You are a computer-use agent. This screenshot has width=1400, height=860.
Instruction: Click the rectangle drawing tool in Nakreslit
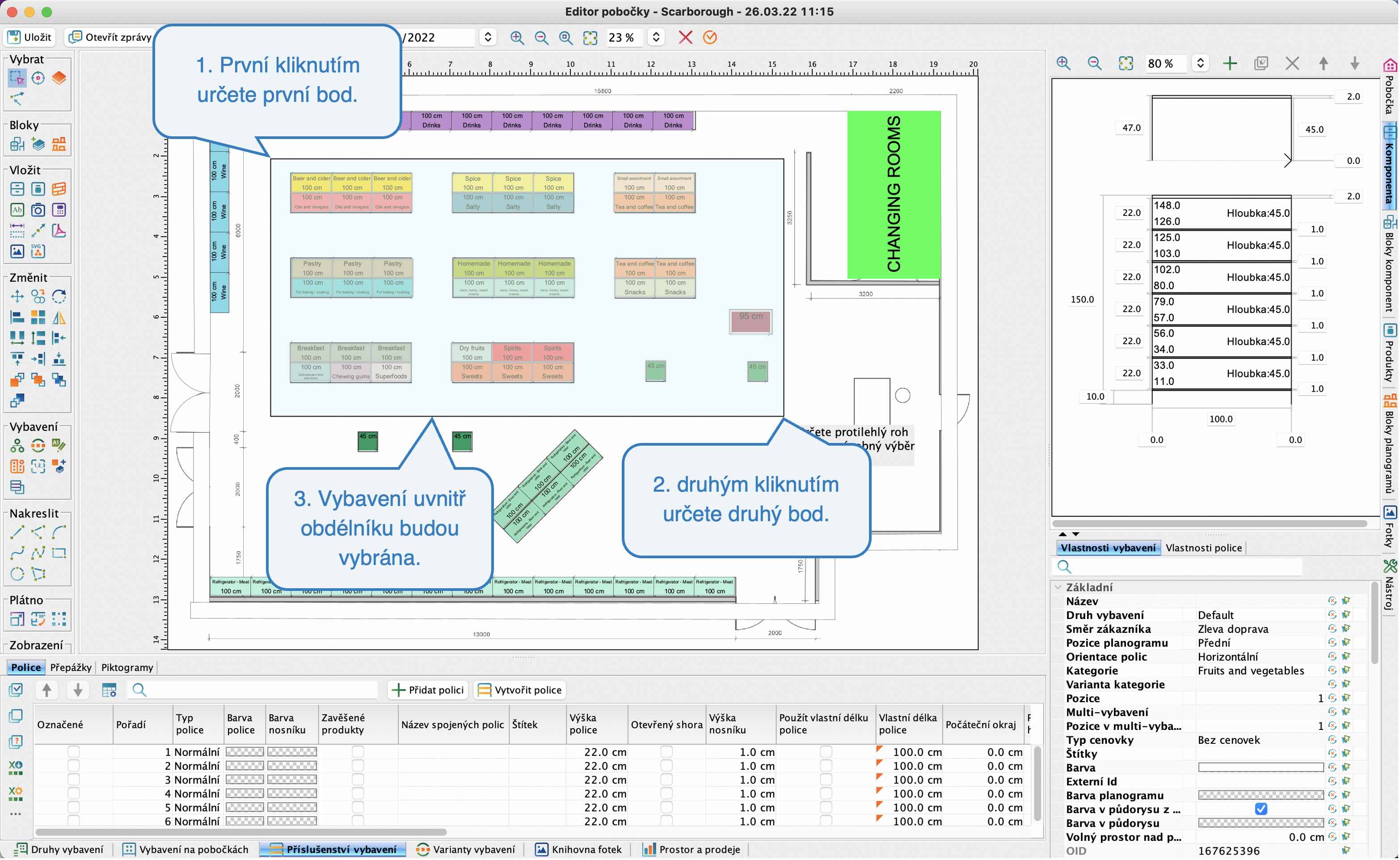click(59, 553)
